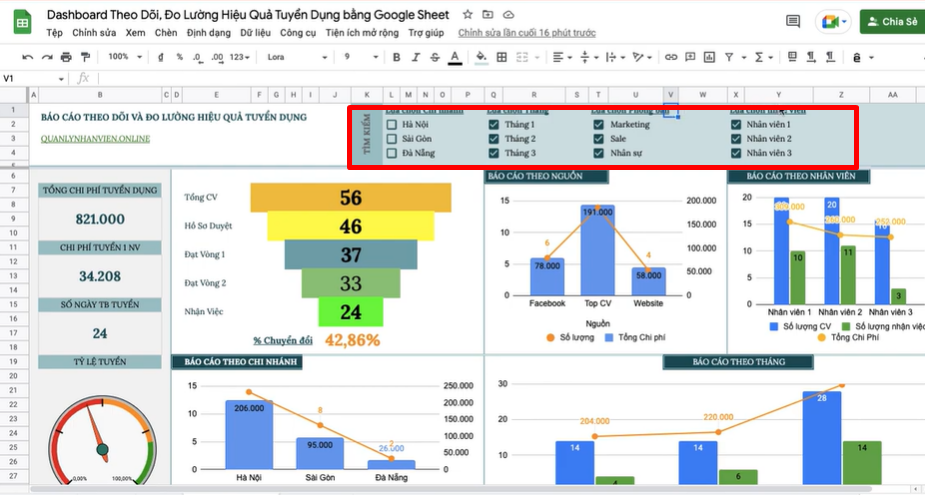Open the Công cụ menu
Screen dimensions: 925x495
298,33
